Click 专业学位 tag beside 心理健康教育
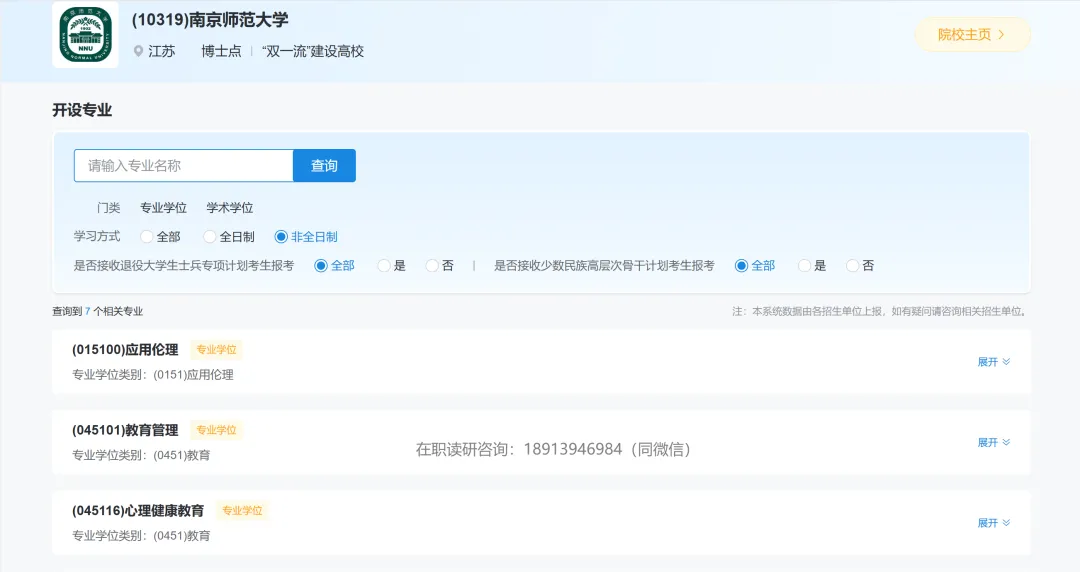 (x=242, y=511)
